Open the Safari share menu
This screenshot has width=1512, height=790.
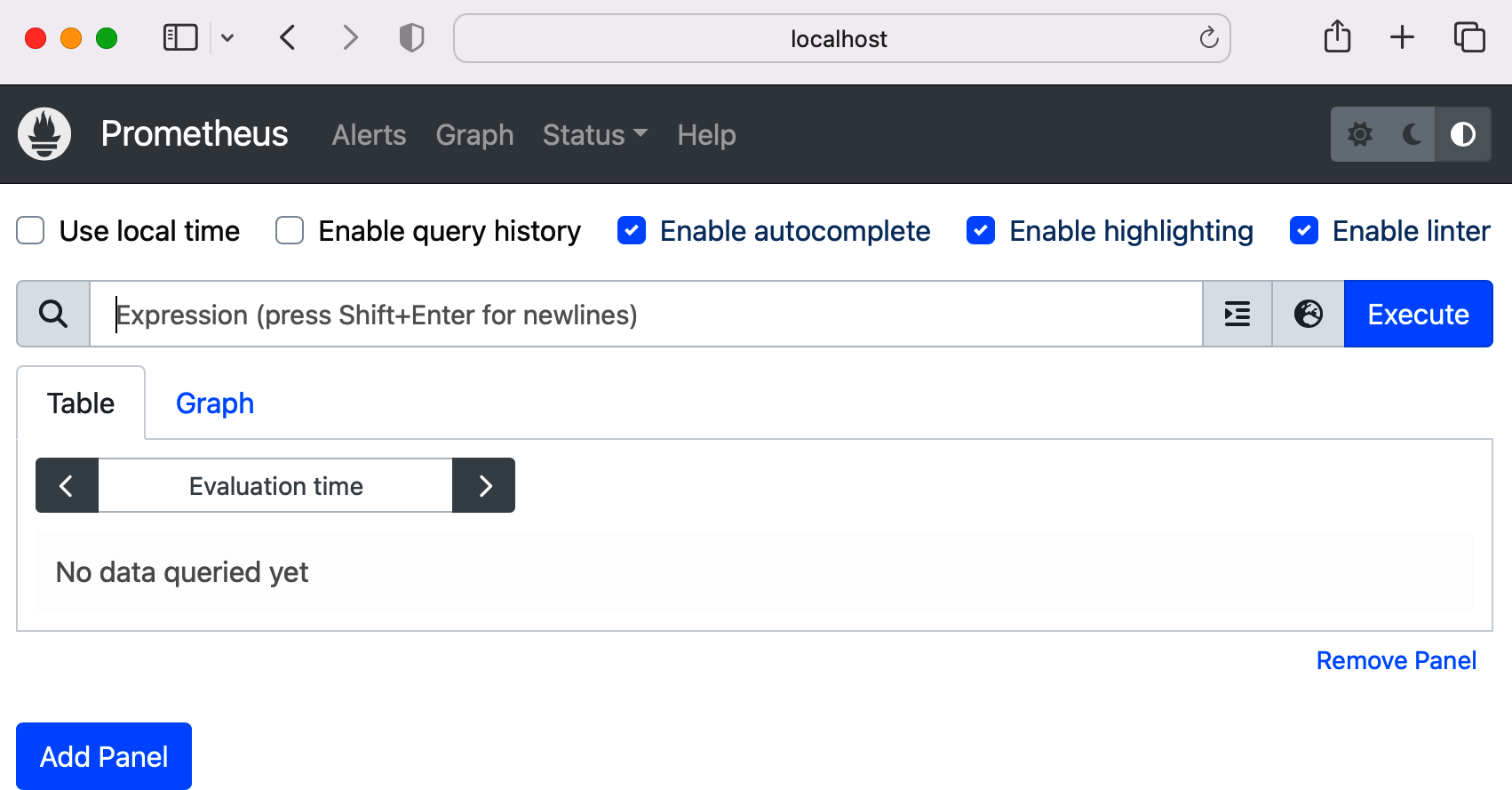tap(1337, 36)
